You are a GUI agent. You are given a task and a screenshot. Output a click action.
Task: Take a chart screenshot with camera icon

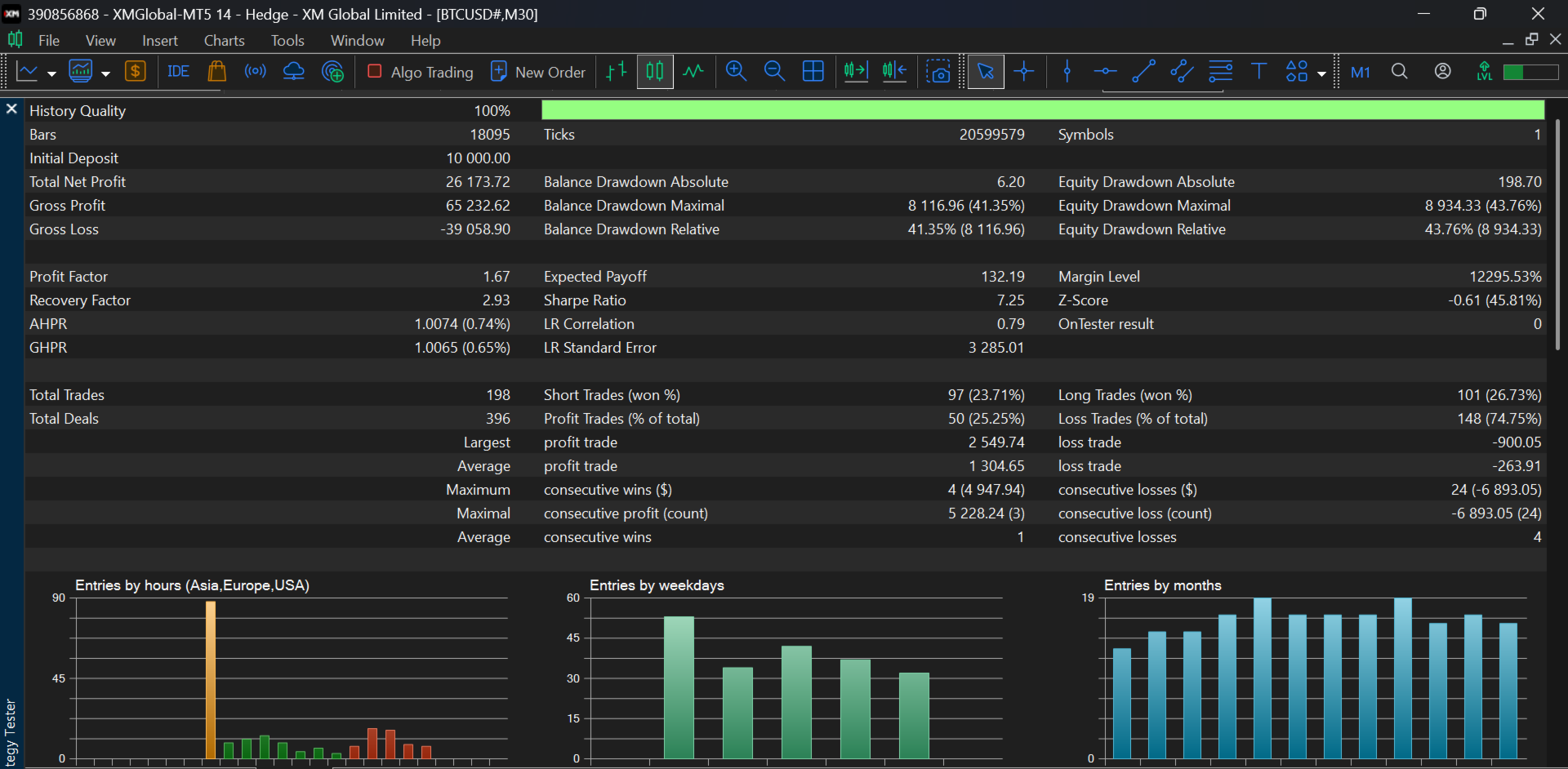click(x=938, y=72)
